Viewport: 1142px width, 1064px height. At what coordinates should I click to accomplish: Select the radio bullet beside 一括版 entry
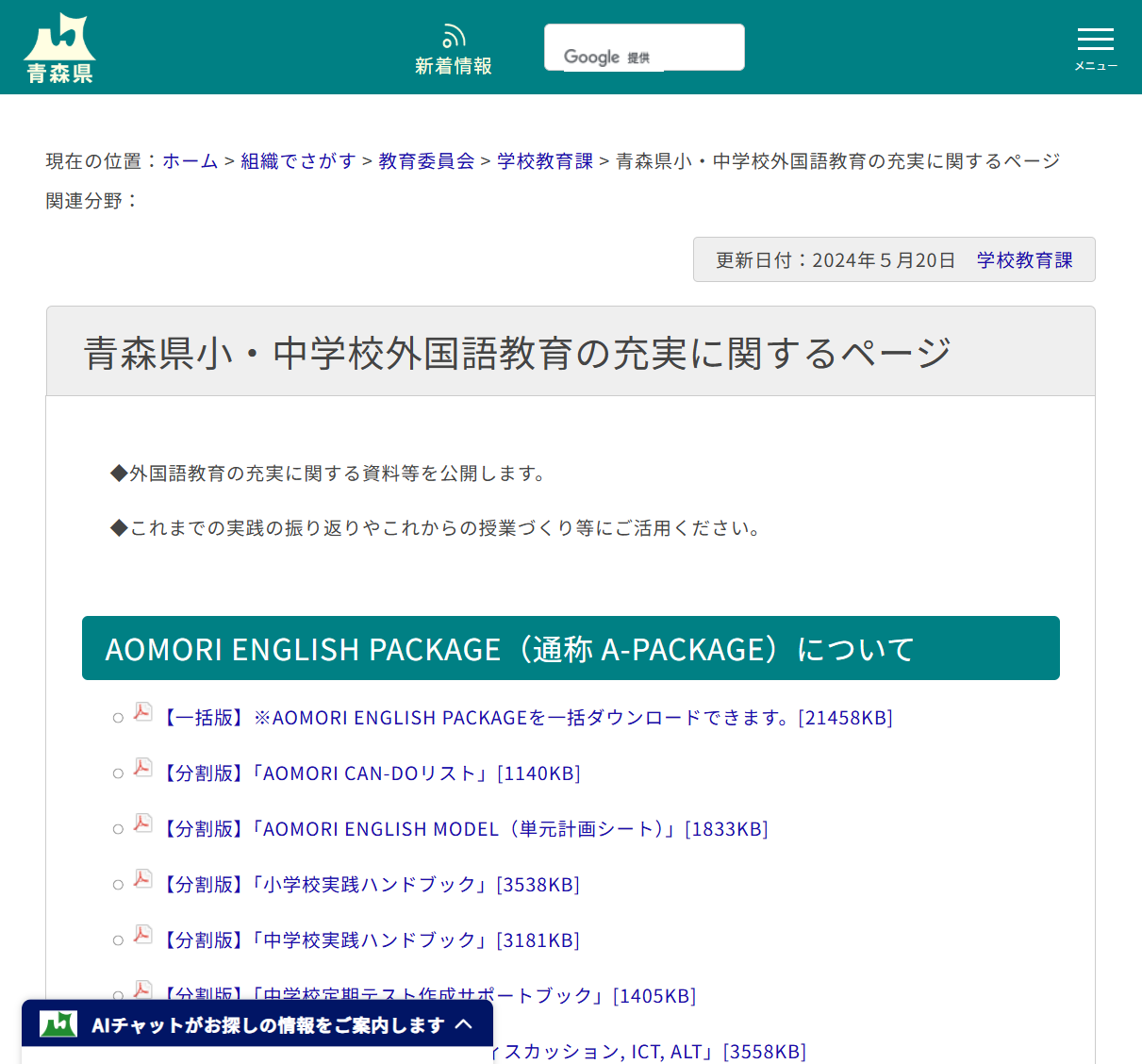[x=117, y=717]
